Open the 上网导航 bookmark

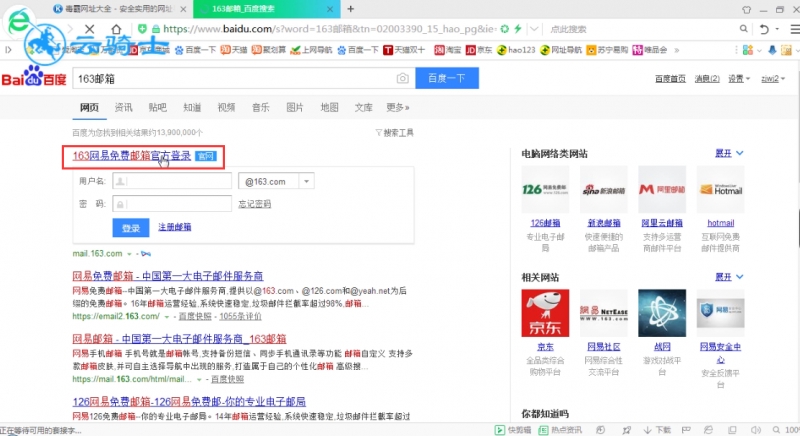pos(311,50)
